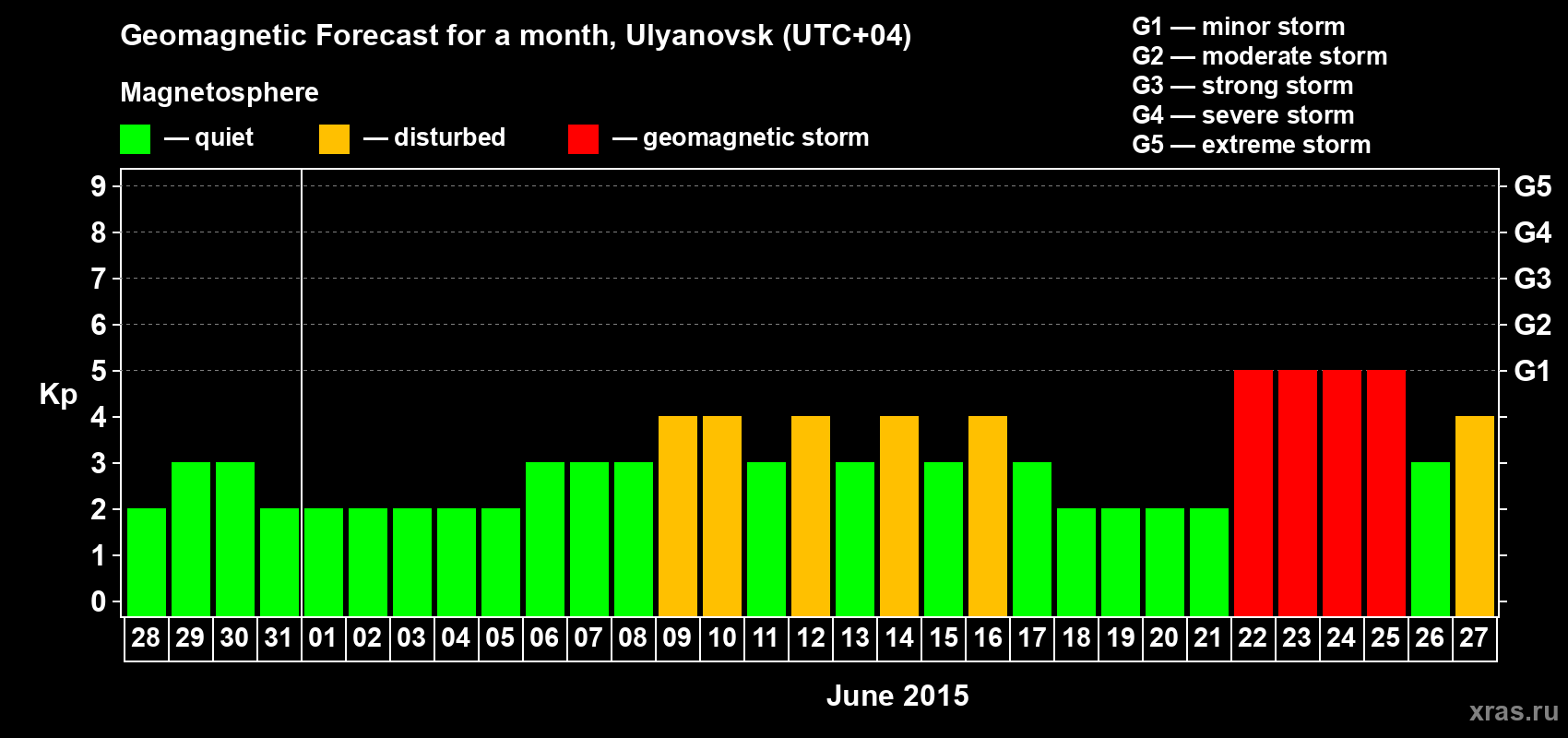Click 'G3 — strong storm' legend entry
The width and height of the screenshot is (1568, 738).
point(1242,86)
